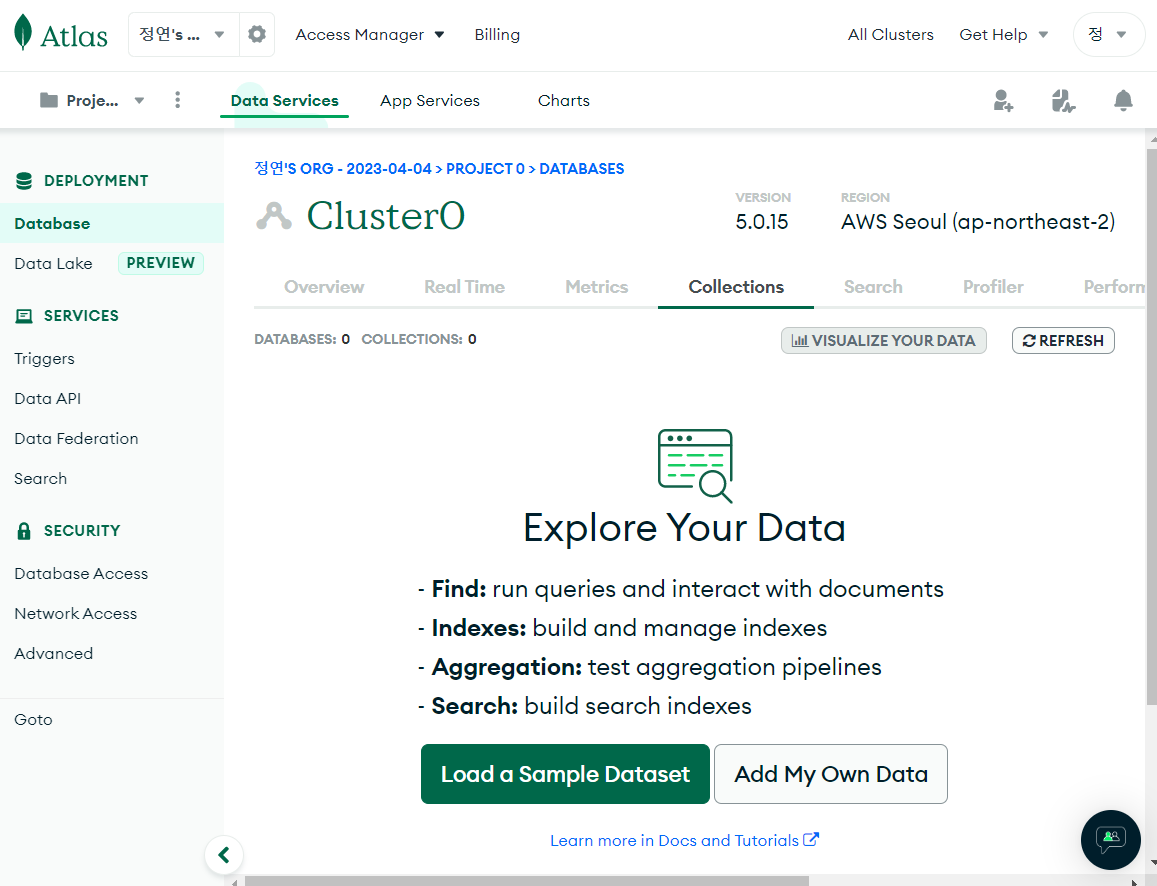Viewport: 1157px width, 886px height.
Task: Open Learn more in Docs and Tutorials
Action: (684, 840)
